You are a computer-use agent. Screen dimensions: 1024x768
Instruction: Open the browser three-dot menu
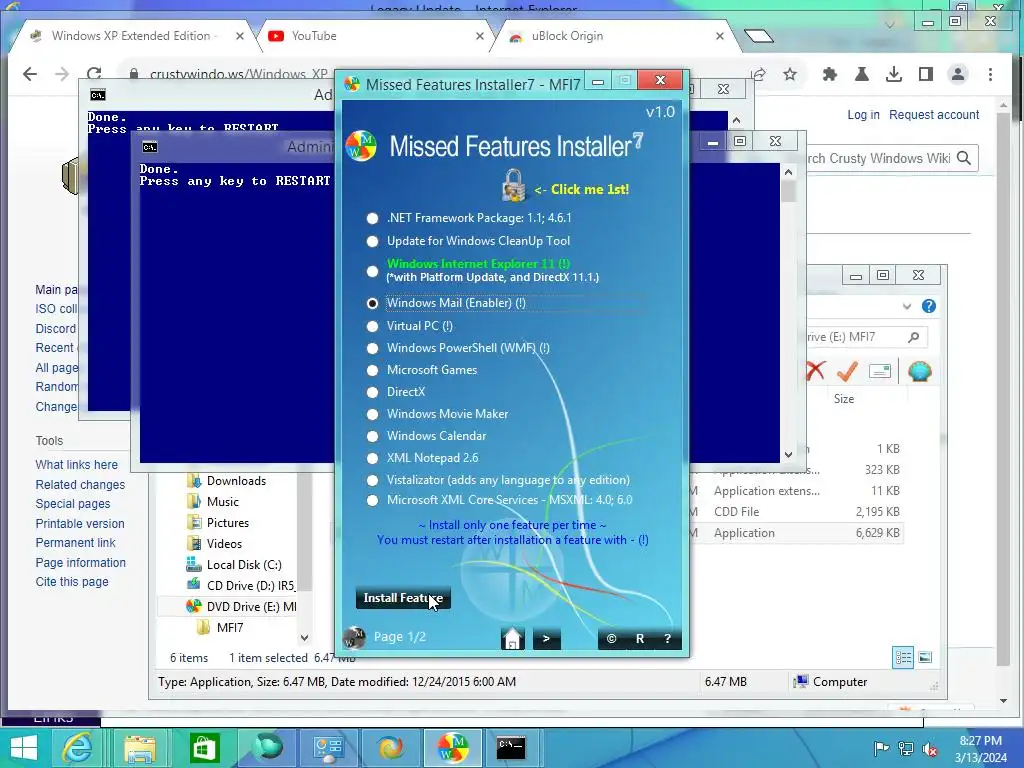point(991,74)
